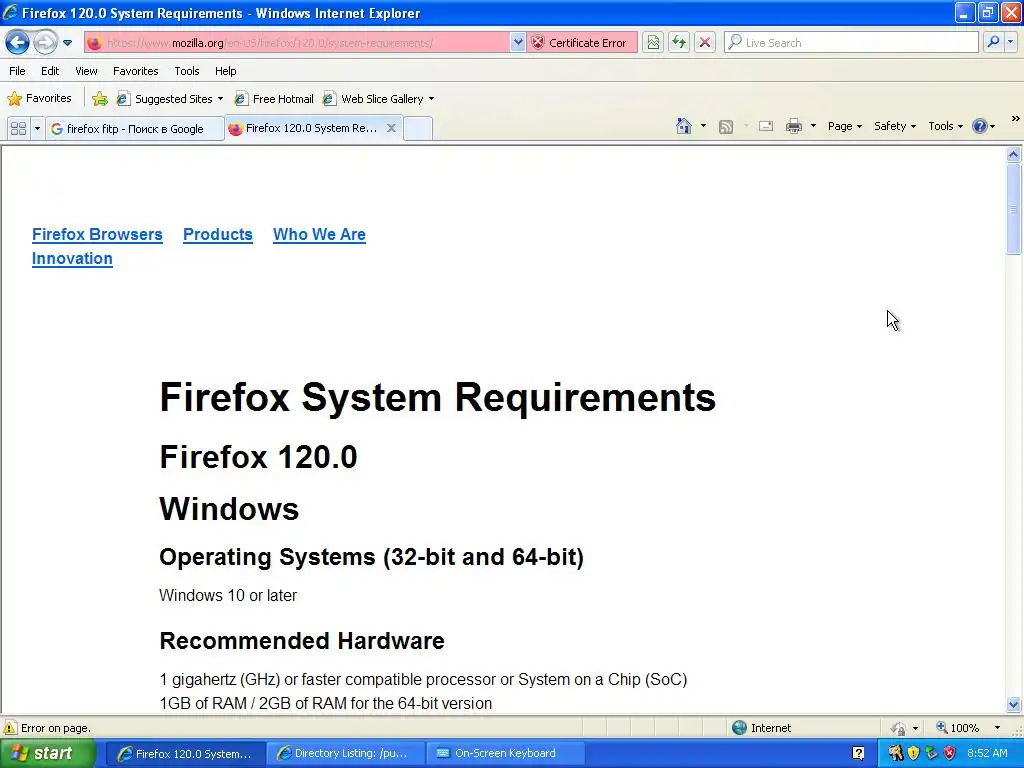Click the Certificate Error shield badge

(581, 43)
